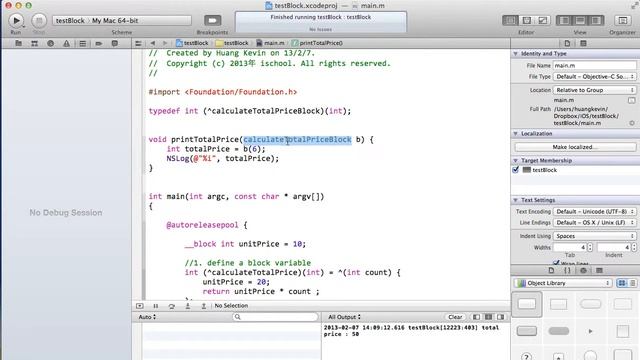This screenshot has height=360, width=640.
Task: Open the Organizer window
Action: [x=622, y=20]
